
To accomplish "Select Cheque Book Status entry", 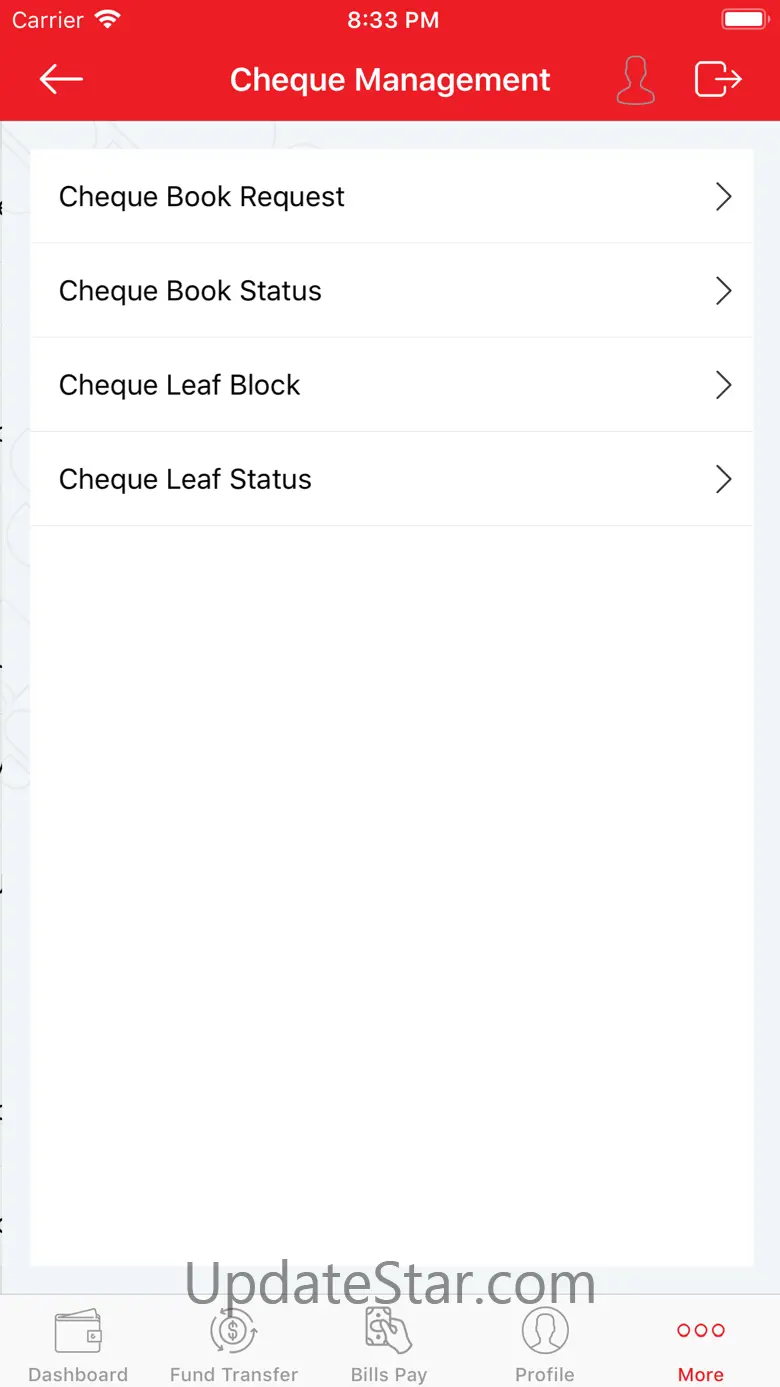I will 391,291.
